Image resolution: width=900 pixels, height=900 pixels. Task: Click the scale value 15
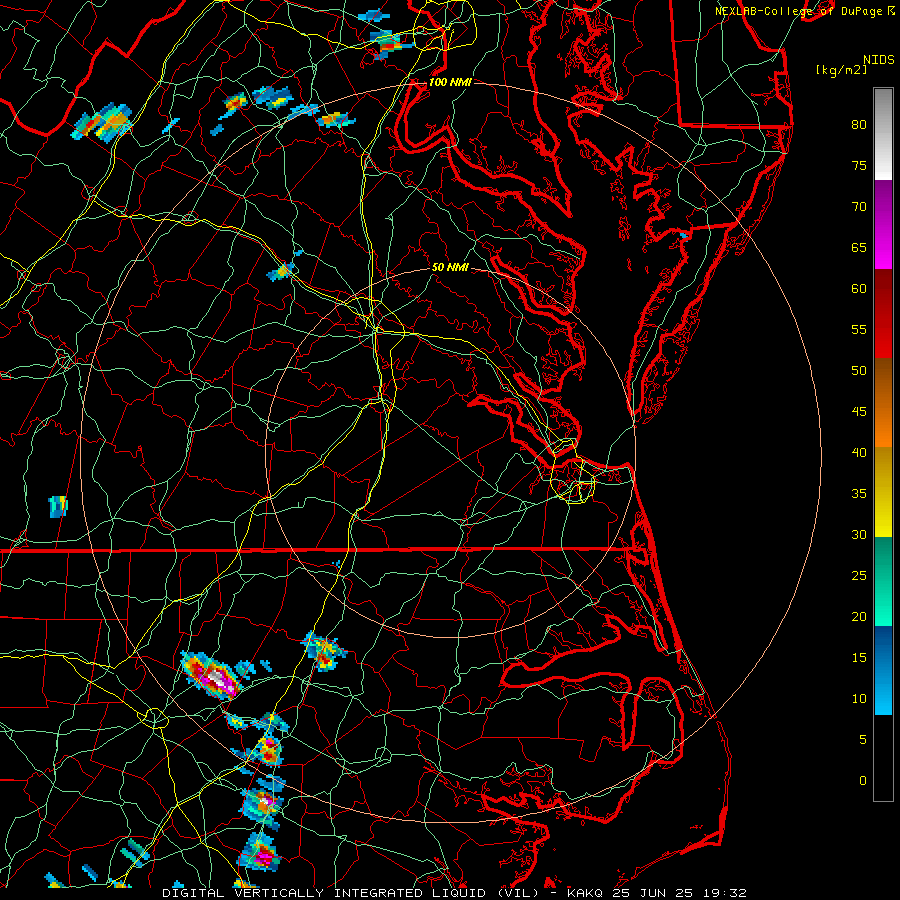tap(859, 658)
